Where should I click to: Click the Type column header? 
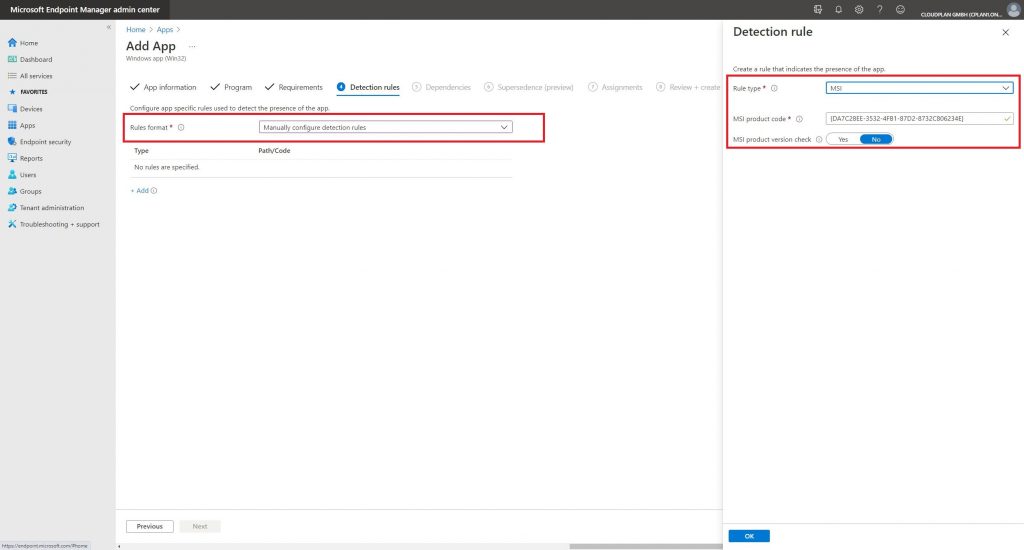pyautogui.click(x=141, y=150)
